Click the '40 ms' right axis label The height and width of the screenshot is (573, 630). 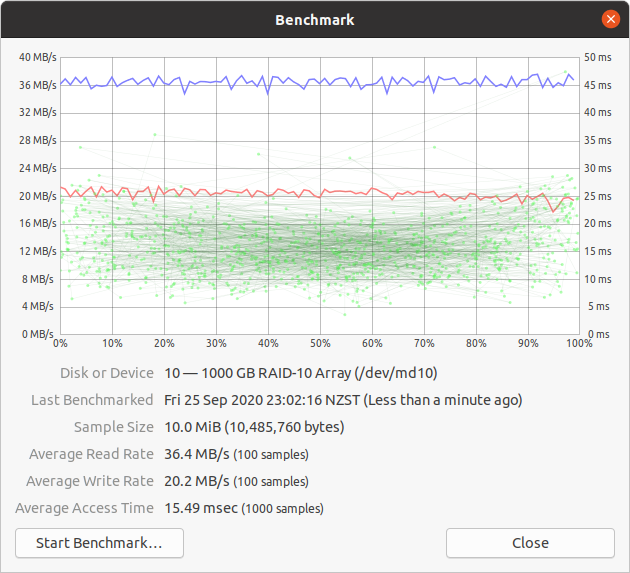tap(597, 112)
